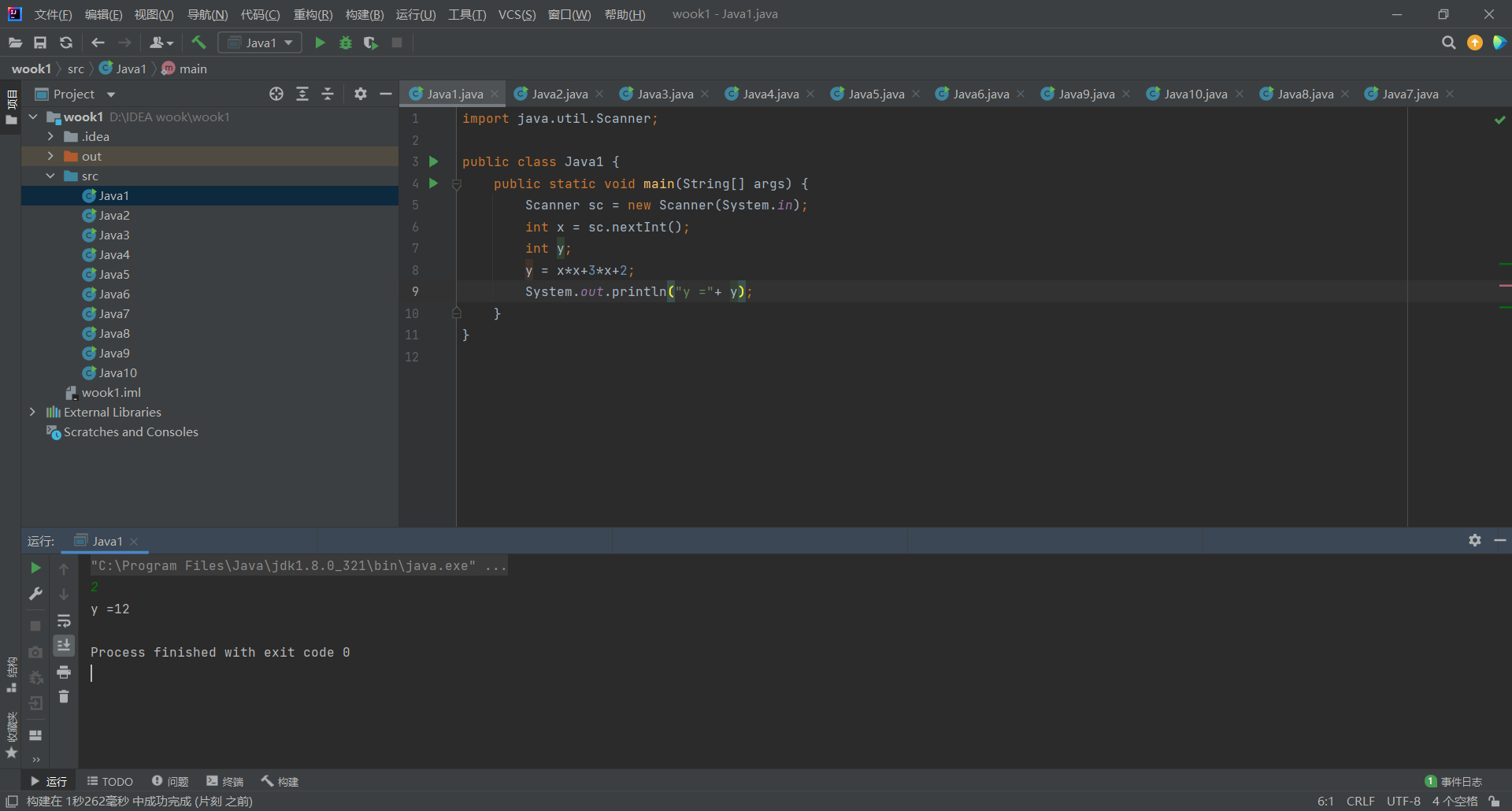
Task: Open the Java1 run configuration dropdown
Action: pyautogui.click(x=261, y=43)
